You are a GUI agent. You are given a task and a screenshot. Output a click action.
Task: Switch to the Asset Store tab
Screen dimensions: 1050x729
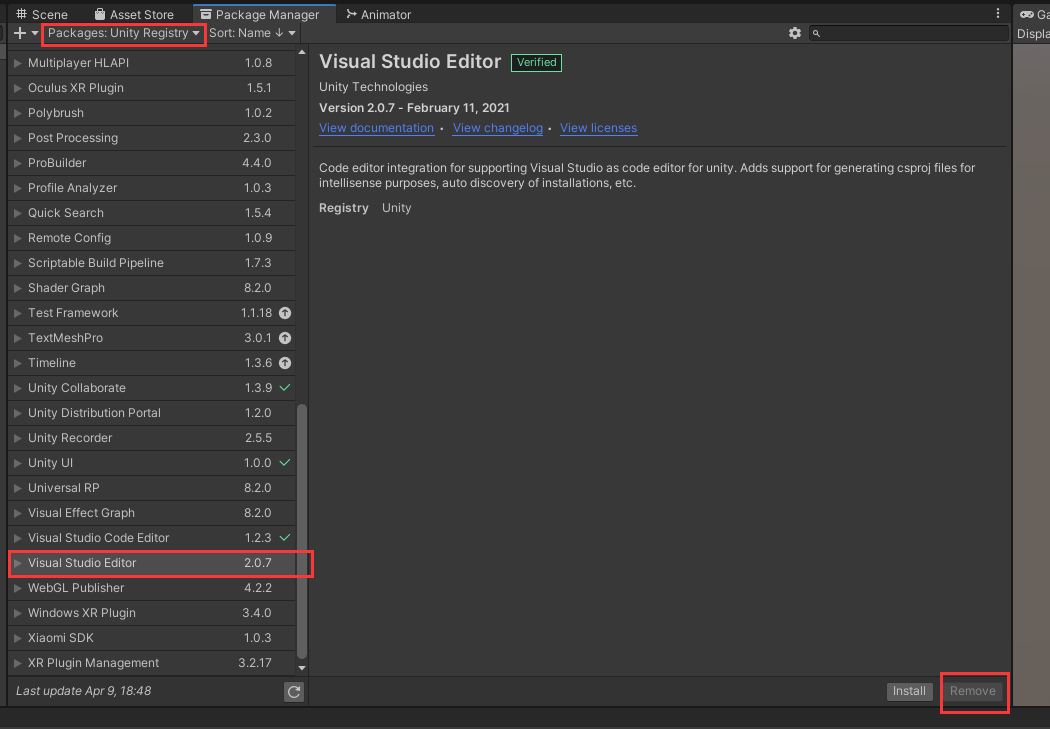point(134,14)
